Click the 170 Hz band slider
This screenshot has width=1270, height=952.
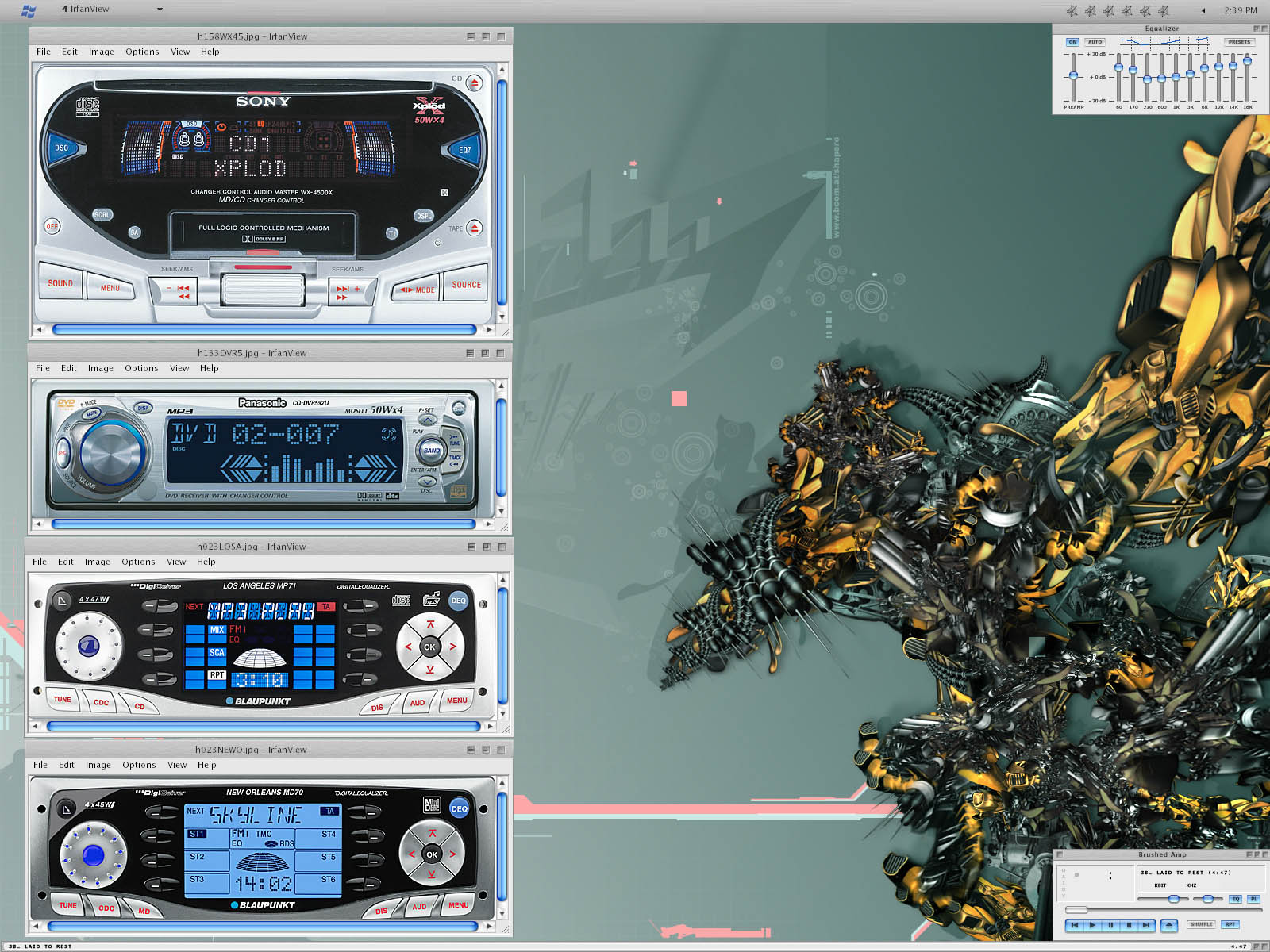pos(1133,77)
